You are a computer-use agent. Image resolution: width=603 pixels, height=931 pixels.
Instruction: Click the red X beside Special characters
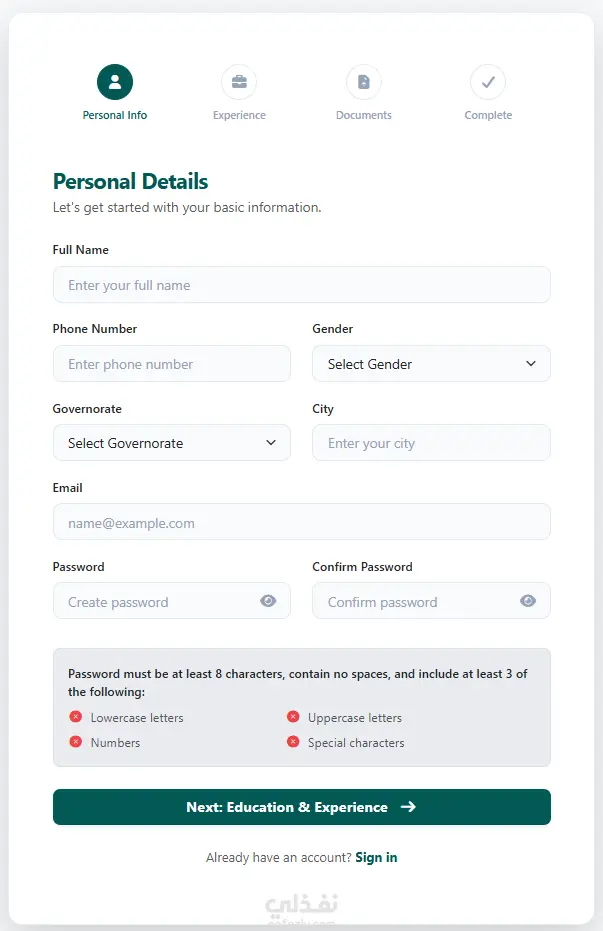(x=293, y=742)
